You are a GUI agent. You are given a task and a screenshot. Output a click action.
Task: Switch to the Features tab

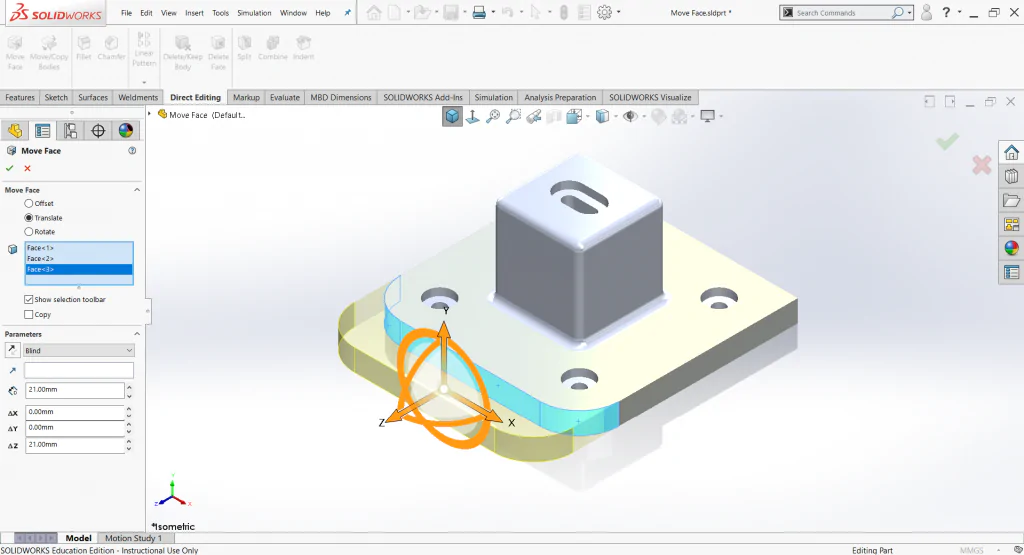(x=20, y=97)
